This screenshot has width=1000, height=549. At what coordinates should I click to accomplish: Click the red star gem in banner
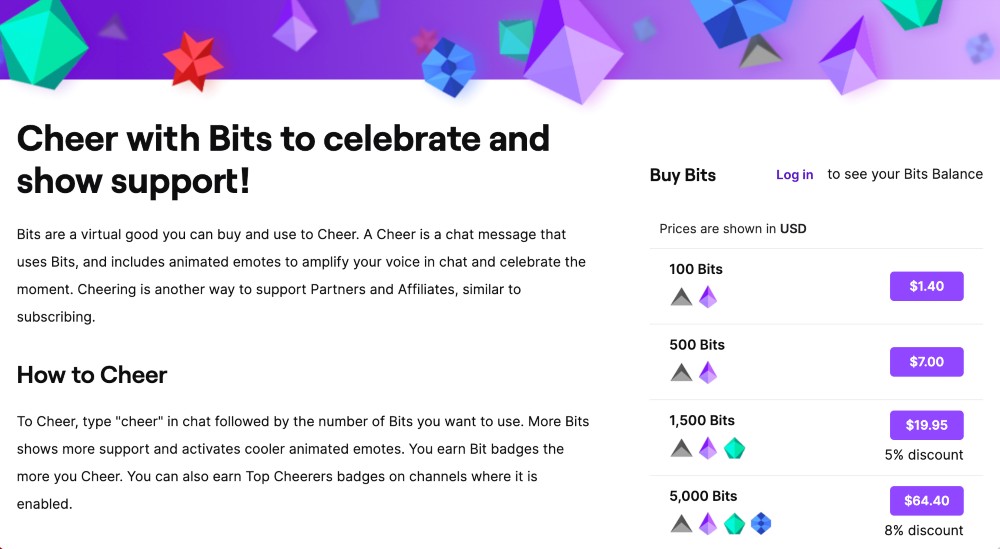coord(192,62)
